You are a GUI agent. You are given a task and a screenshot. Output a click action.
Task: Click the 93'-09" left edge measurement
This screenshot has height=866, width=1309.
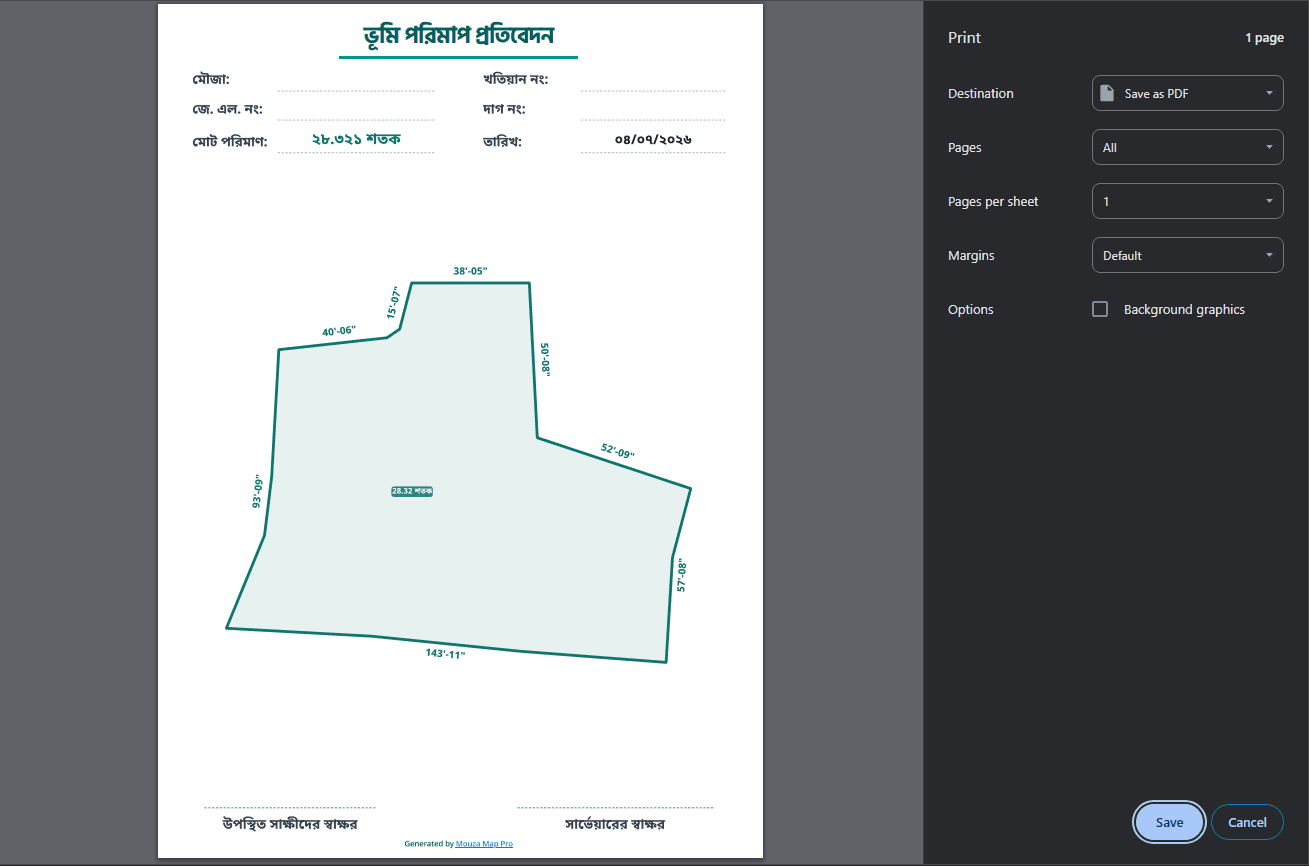pyautogui.click(x=257, y=491)
